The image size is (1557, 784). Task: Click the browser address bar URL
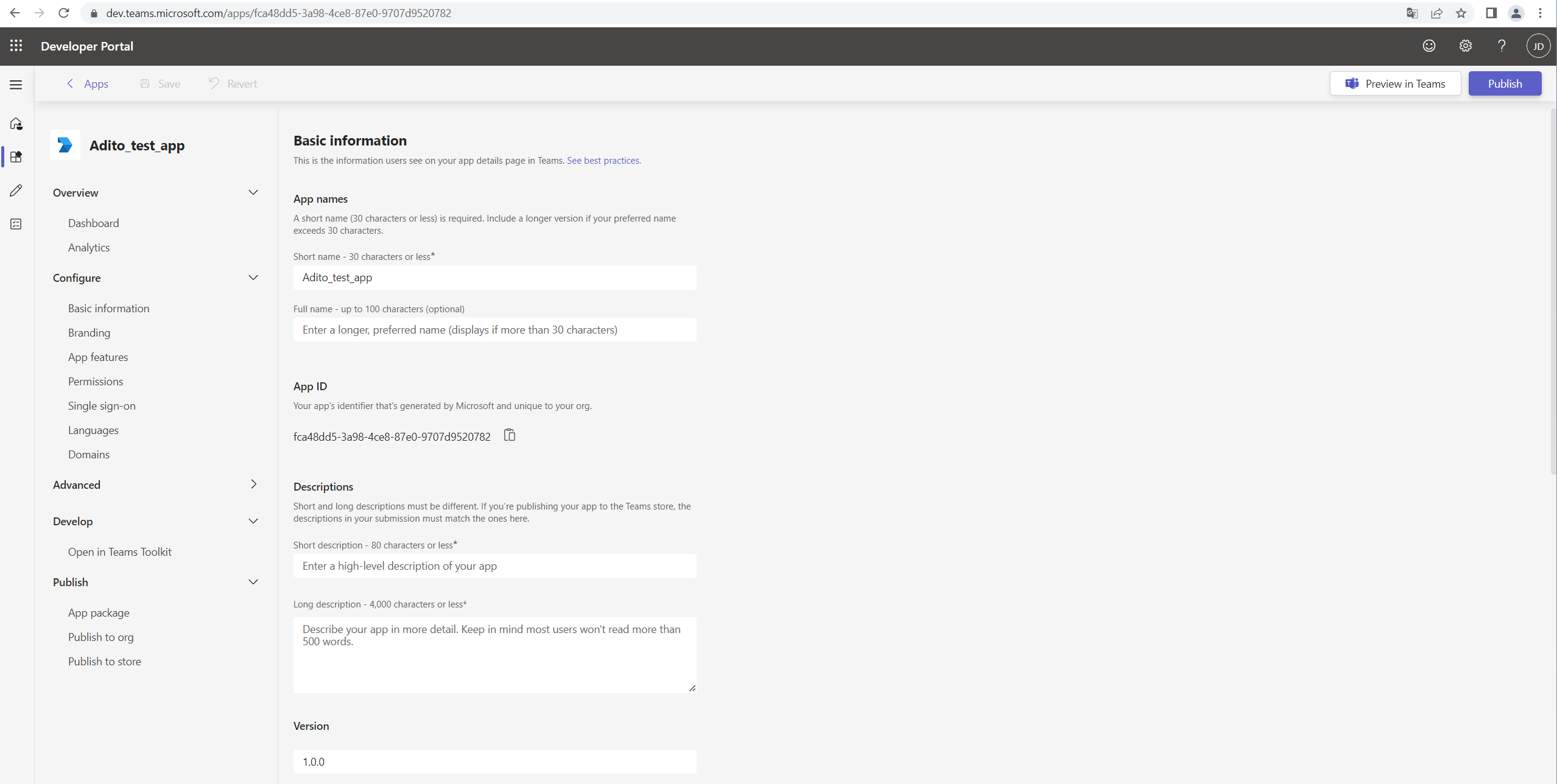click(x=278, y=13)
